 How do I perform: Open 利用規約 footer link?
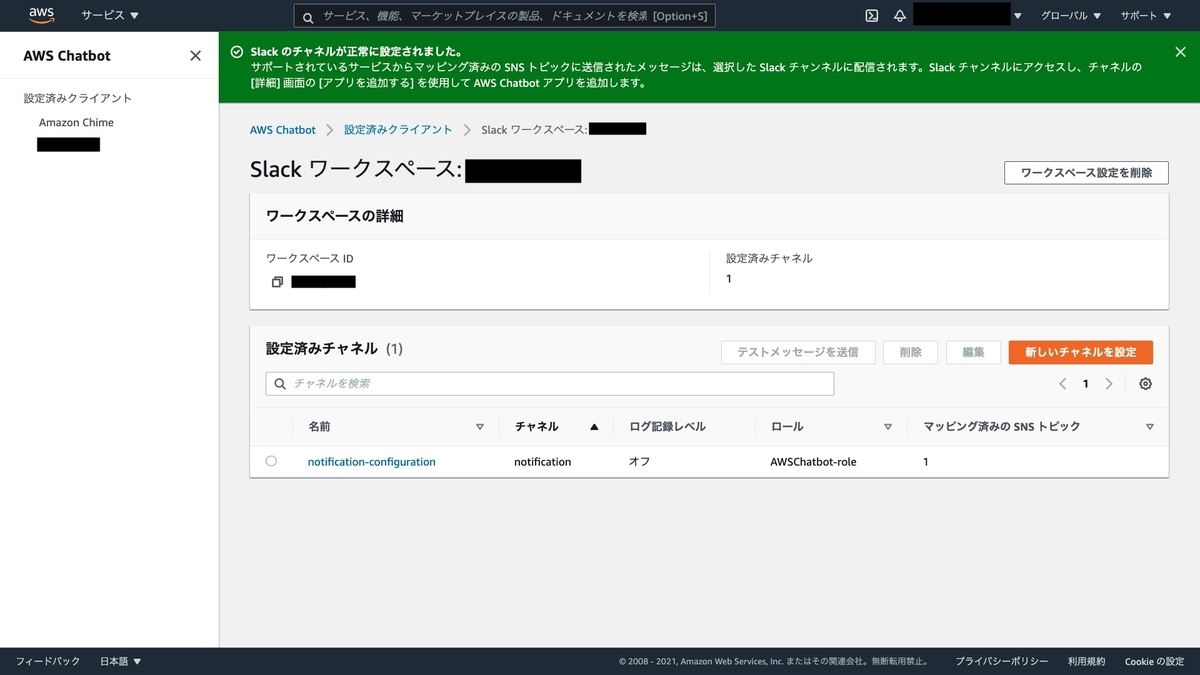pyautogui.click(x=1086, y=661)
